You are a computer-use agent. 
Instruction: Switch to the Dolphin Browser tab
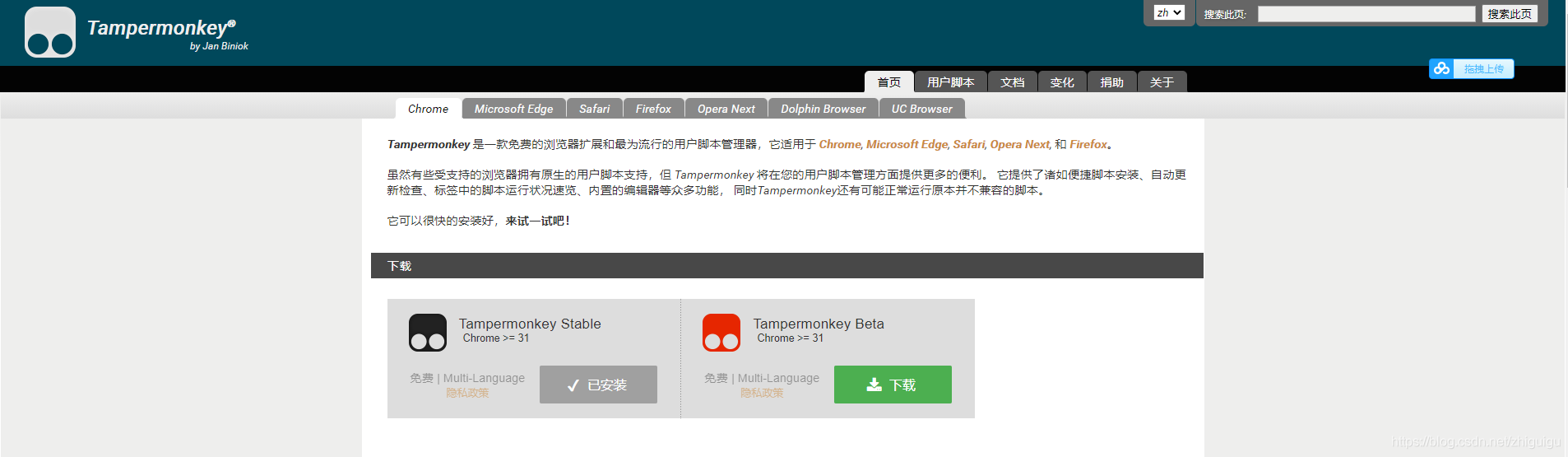823,109
